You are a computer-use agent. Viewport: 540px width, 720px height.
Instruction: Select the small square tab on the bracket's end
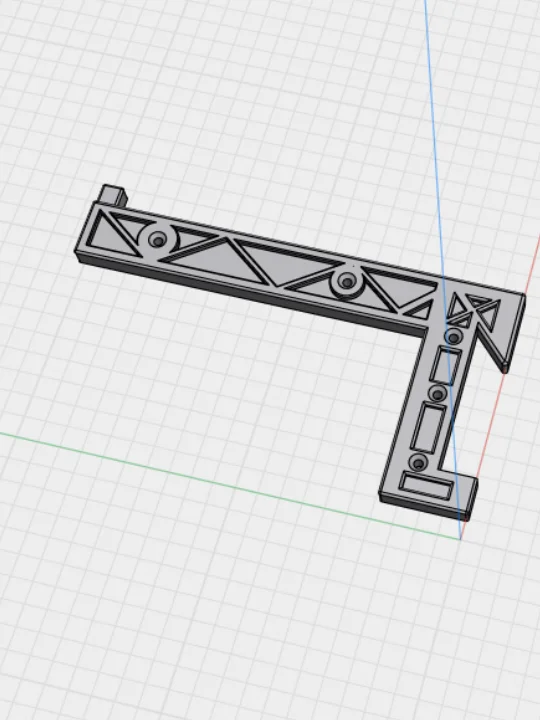tap(113, 194)
